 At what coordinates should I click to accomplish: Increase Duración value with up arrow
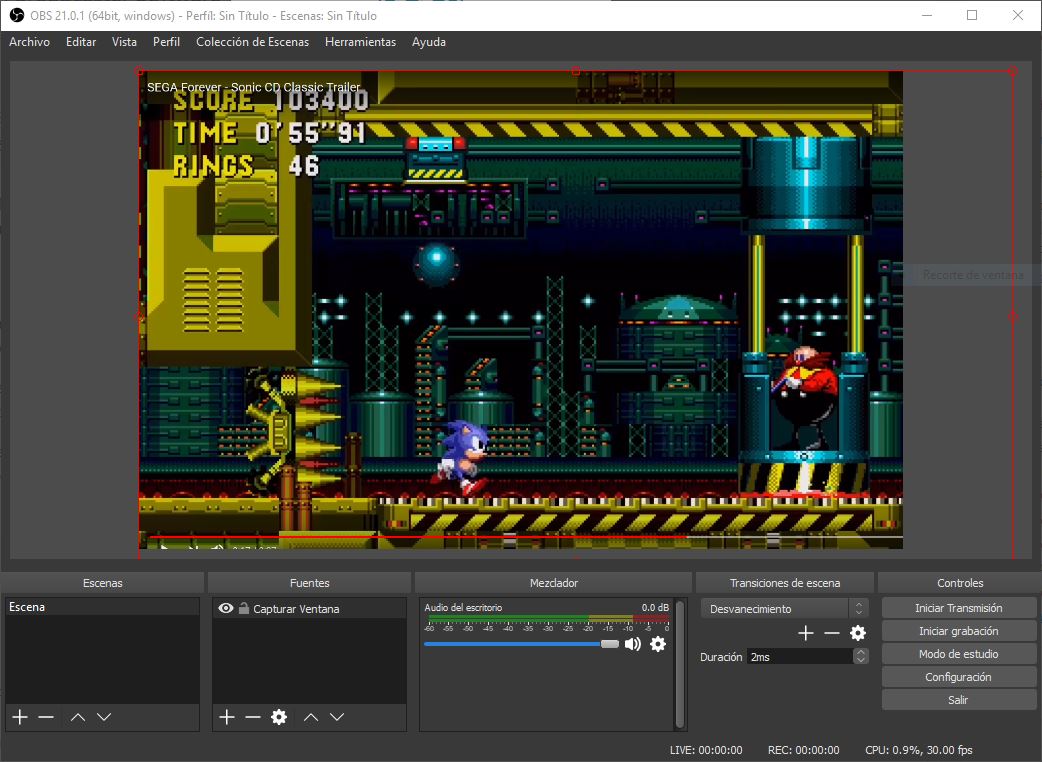pos(861,652)
